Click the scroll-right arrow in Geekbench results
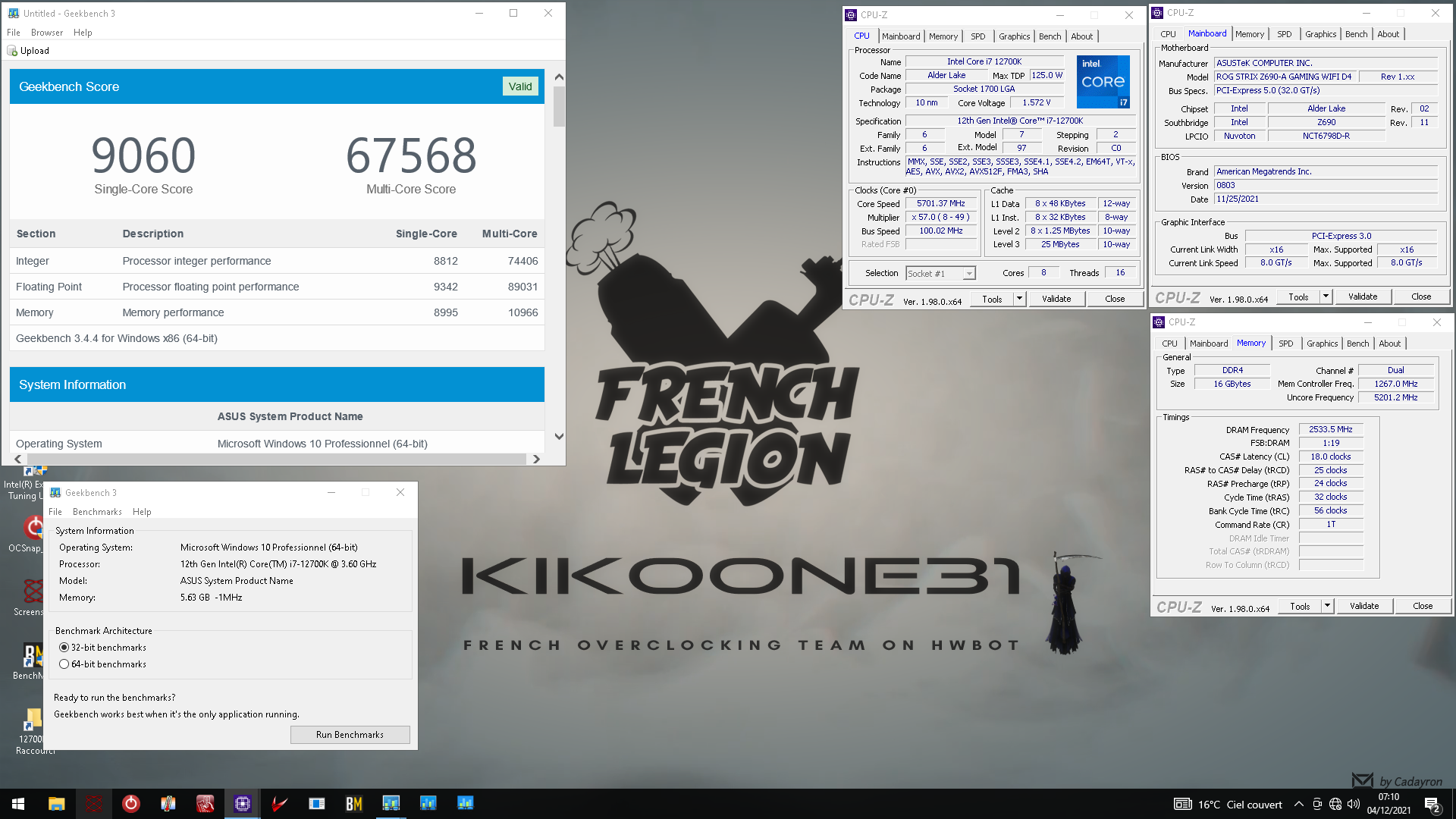This screenshot has width=1456, height=819. click(536, 459)
